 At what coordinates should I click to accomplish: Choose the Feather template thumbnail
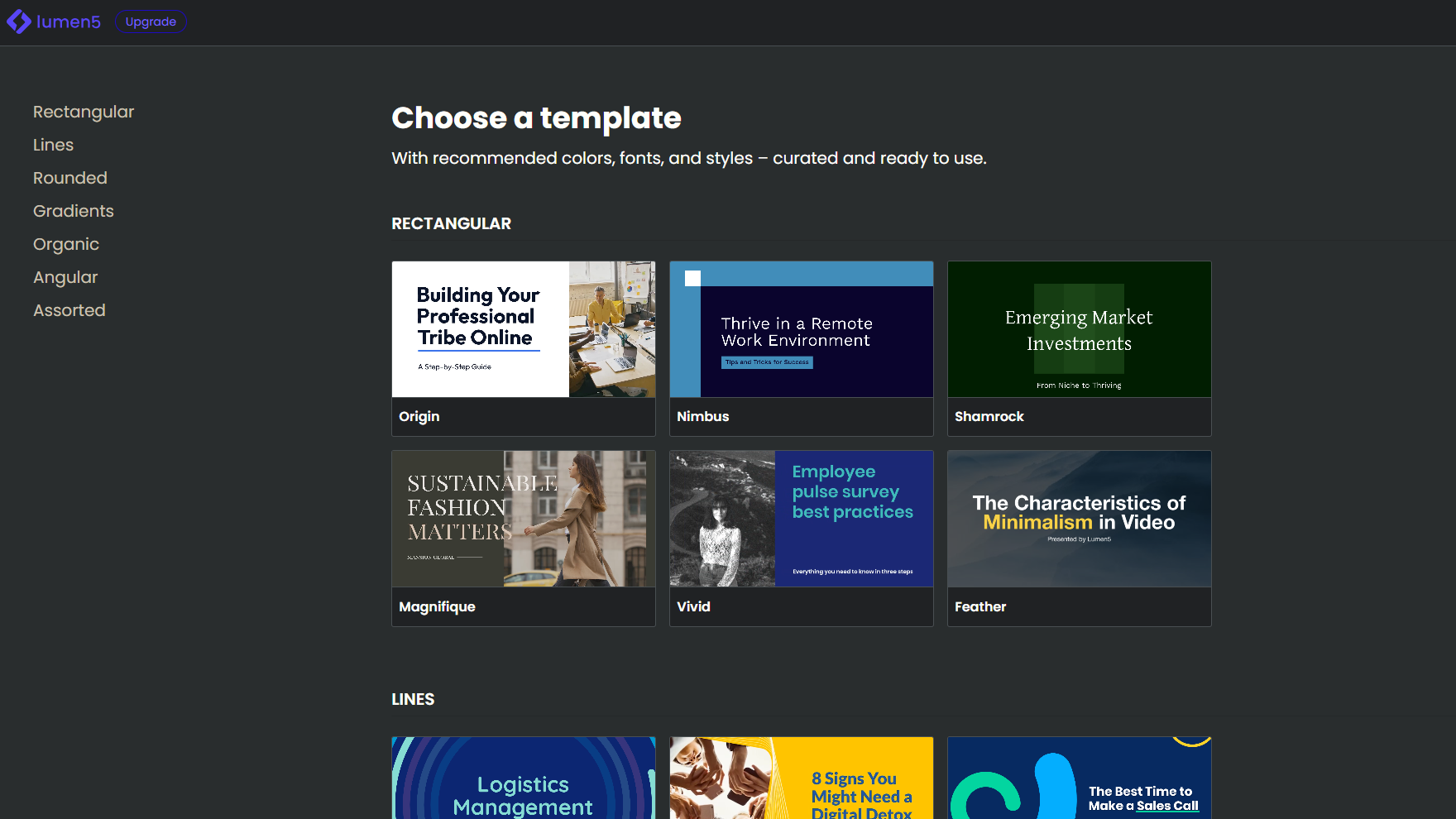1080,519
